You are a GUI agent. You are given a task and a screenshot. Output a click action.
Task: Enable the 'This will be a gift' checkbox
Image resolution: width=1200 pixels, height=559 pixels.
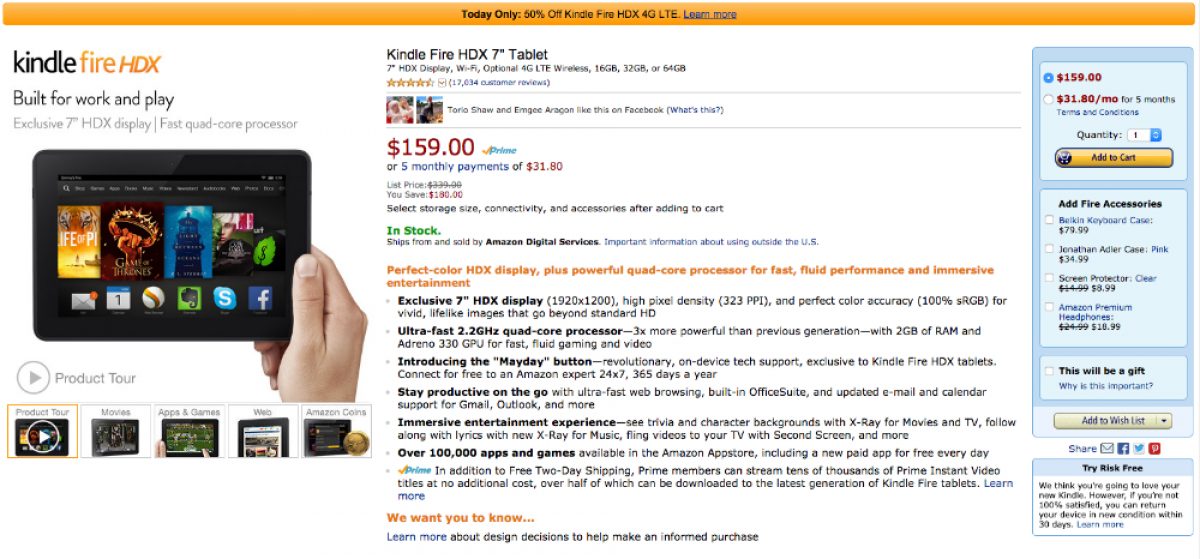pos(1048,371)
